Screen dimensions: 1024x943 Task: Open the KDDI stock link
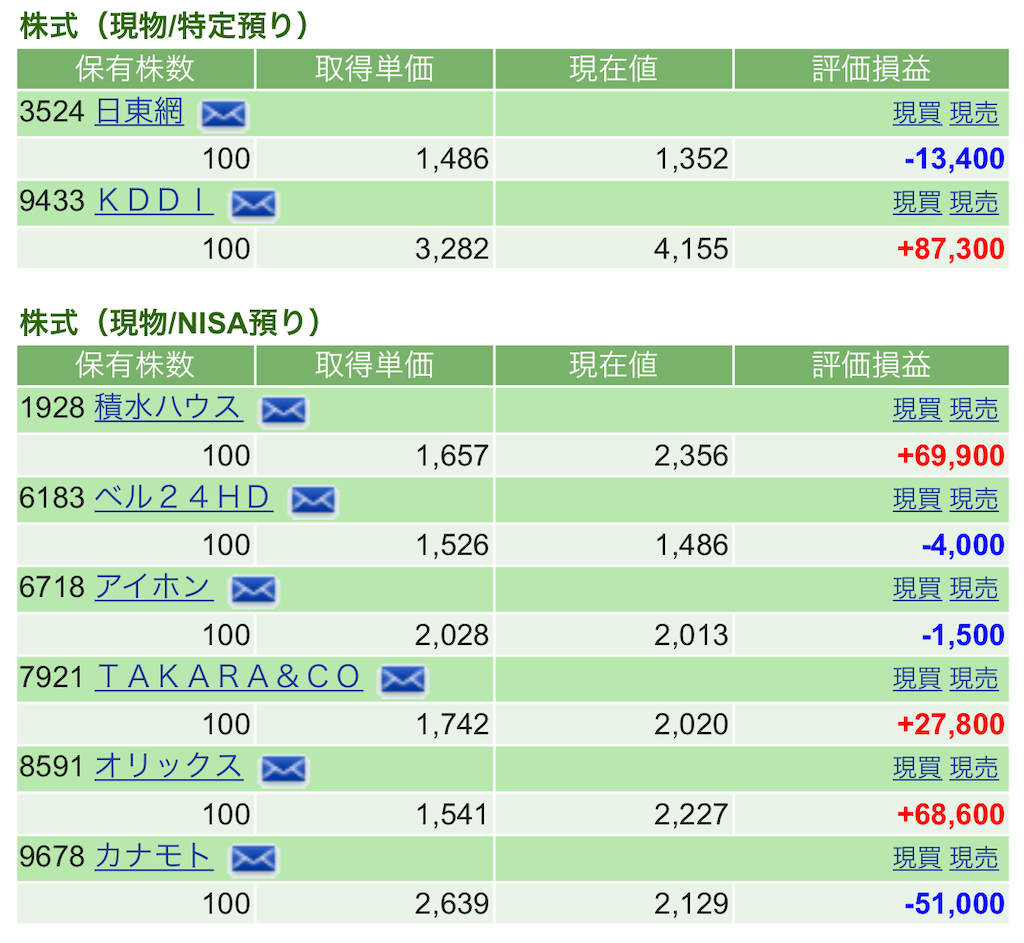(155, 201)
